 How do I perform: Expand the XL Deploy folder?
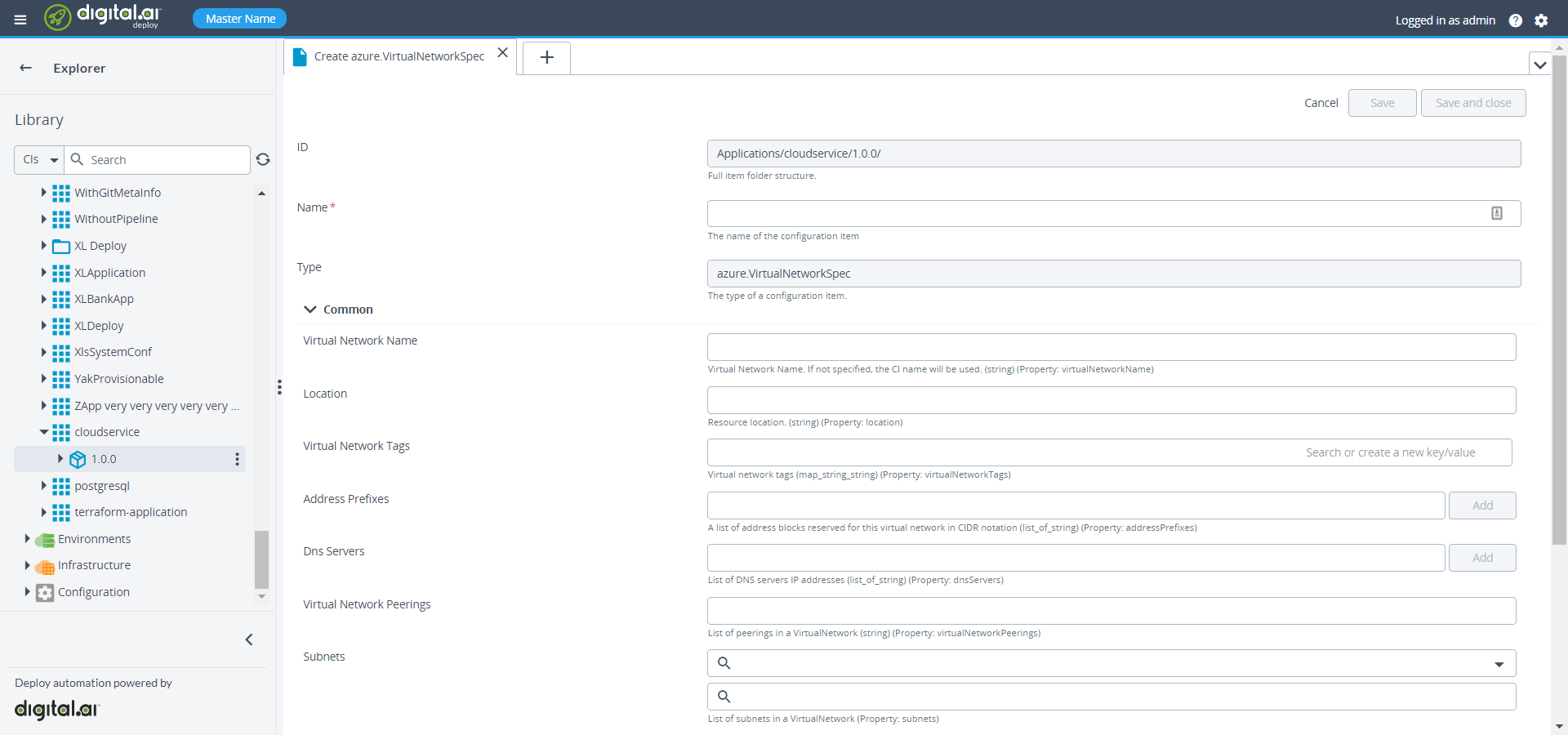pyautogui.click(x=44, y=245)
